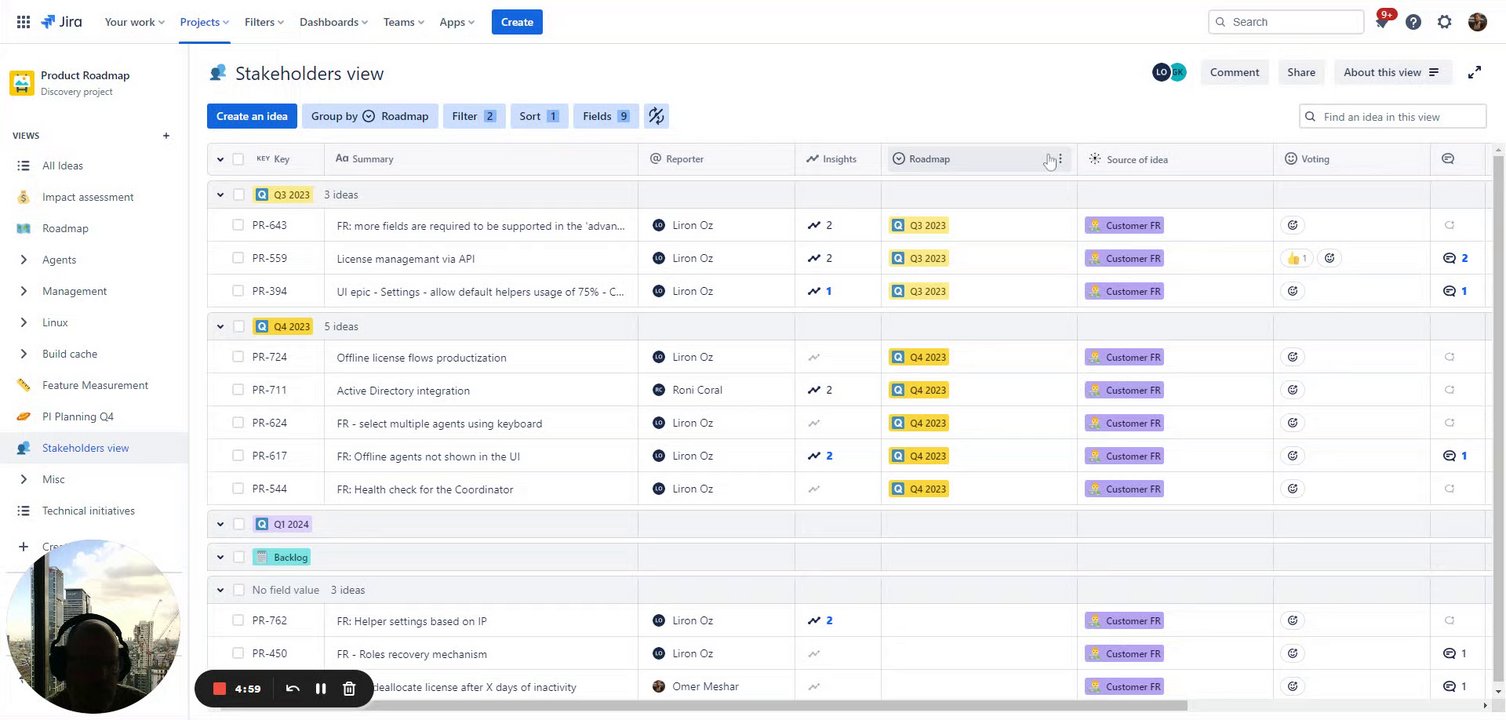The width and height of the screenshot is (1506, 720).
Task: Open the Help question mark icon
Action: coord(1413,22)
